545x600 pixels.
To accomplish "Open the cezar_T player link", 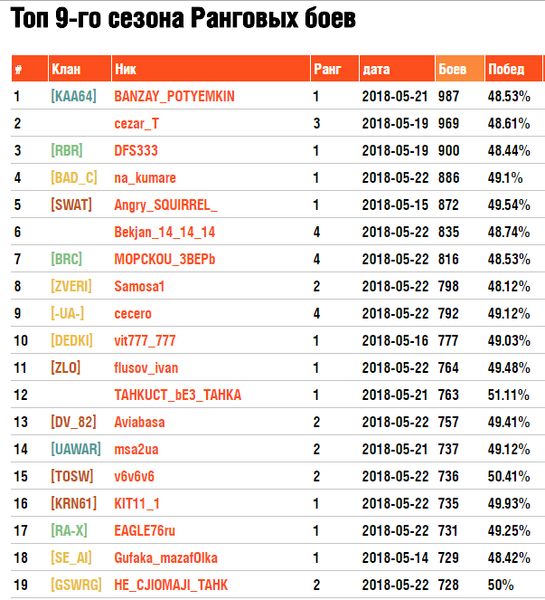I will (136, 124).
